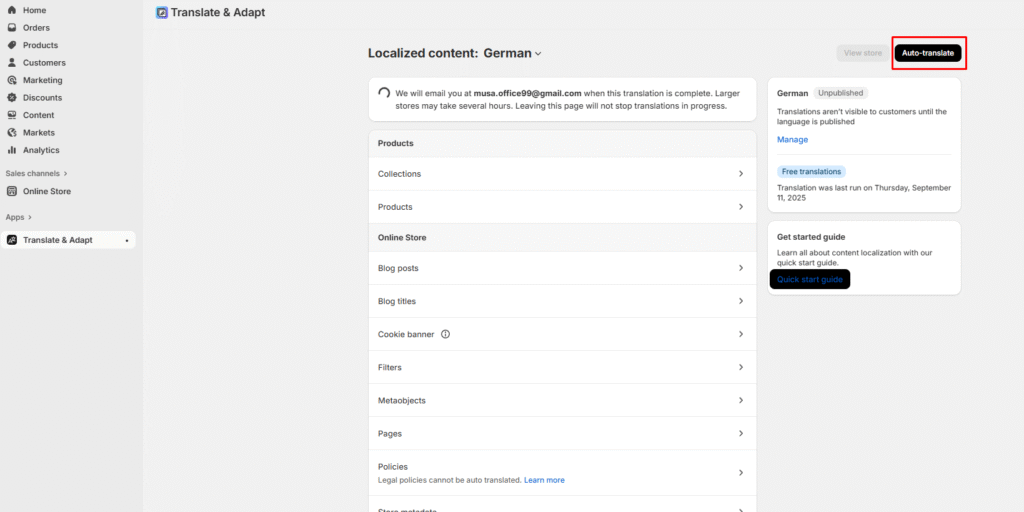
Task: Click the Marketing target icon
Action: click(x=12, y=80)
